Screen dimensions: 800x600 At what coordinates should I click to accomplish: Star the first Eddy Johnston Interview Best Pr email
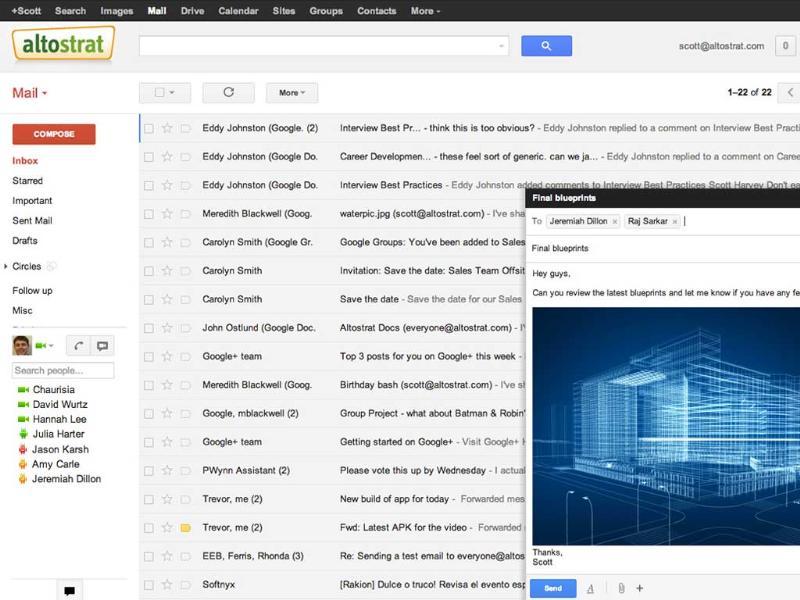[x=167, y=128]
